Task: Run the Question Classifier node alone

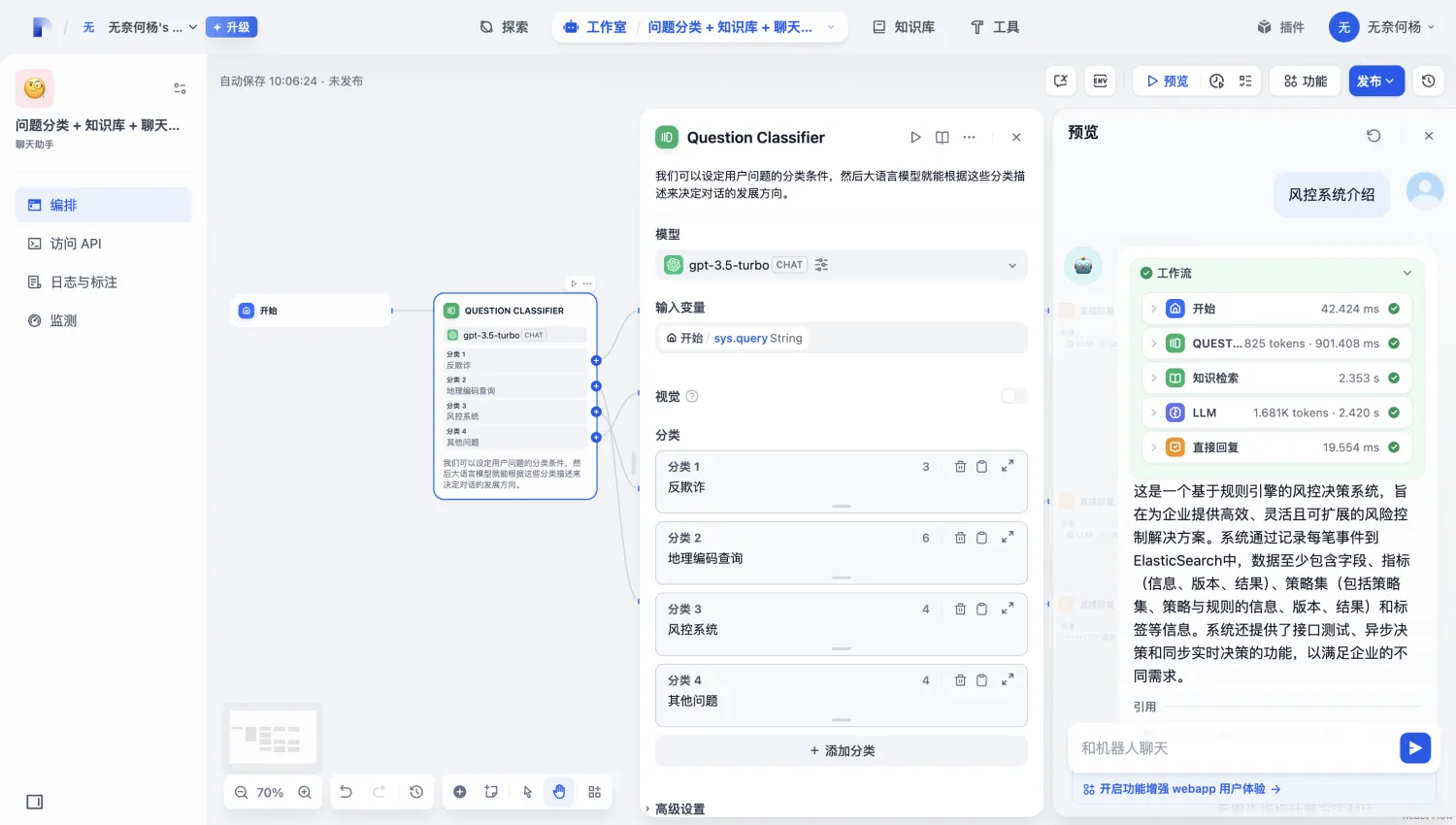Action: point(915,137)
